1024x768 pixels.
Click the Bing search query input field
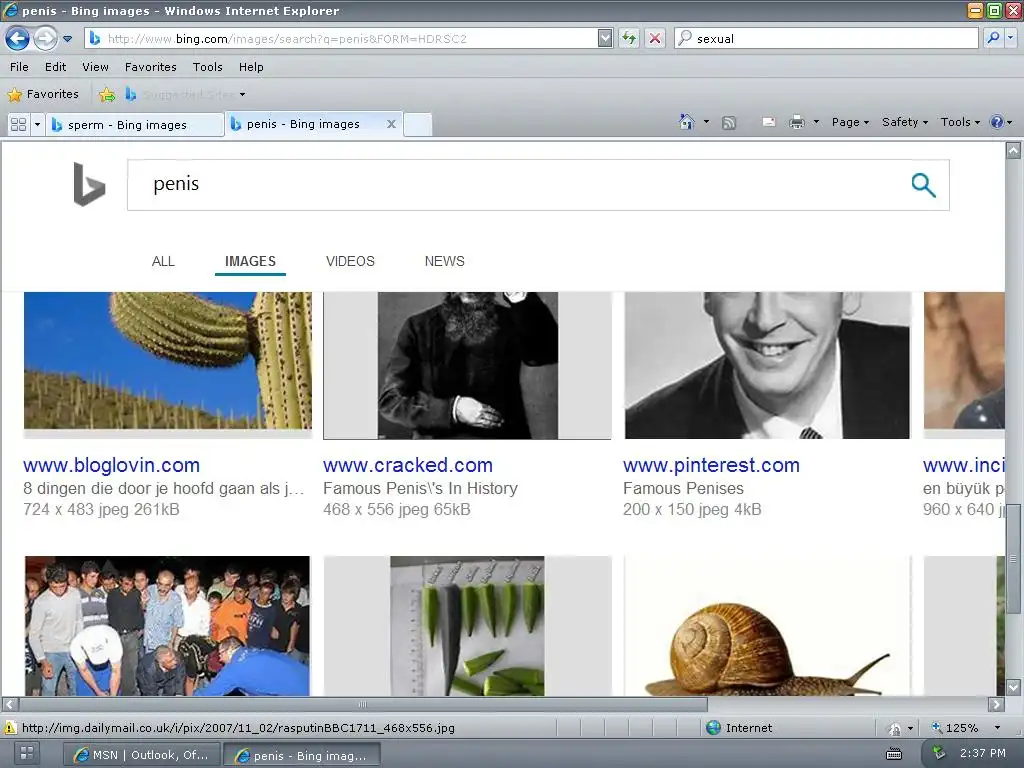coord(516,185)
